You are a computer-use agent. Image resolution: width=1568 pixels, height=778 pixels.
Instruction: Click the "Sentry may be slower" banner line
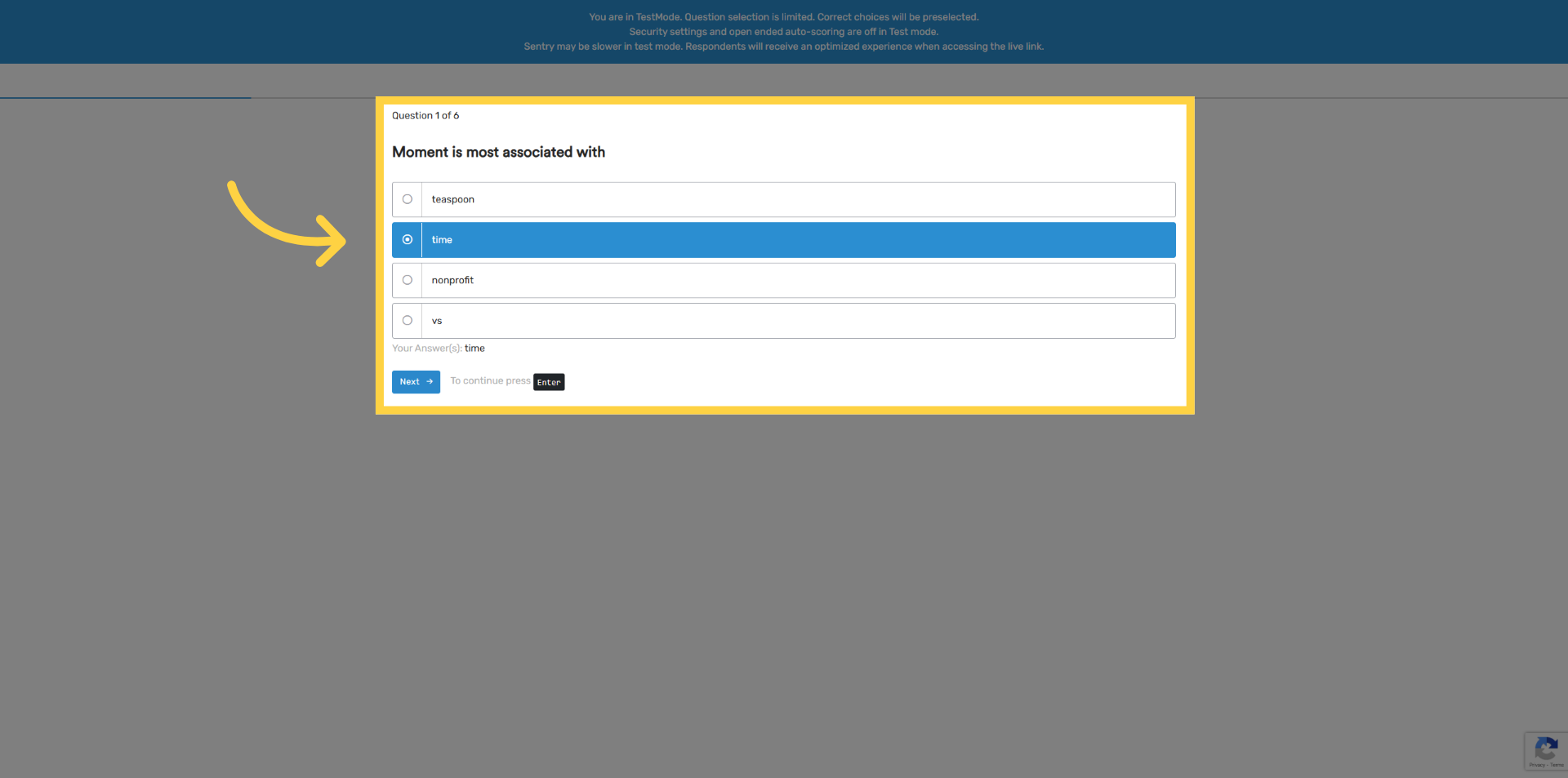(x=784, y=47)
